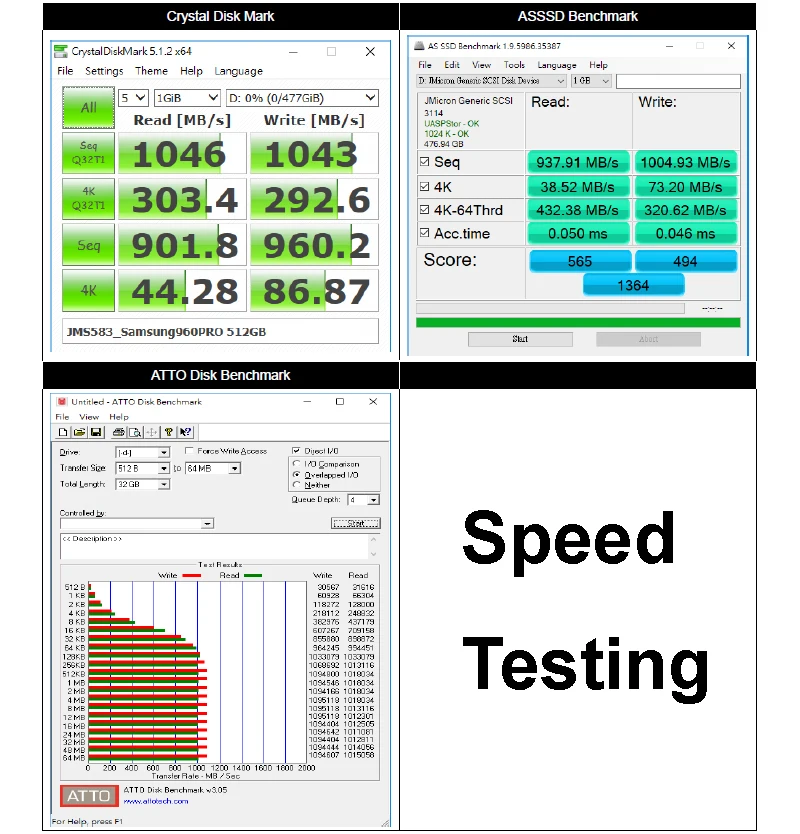This screenshot has height=834, width=800.
Task: Disable Direct I/O checkbox in ATTO
Action: click(x=296, y=451)
